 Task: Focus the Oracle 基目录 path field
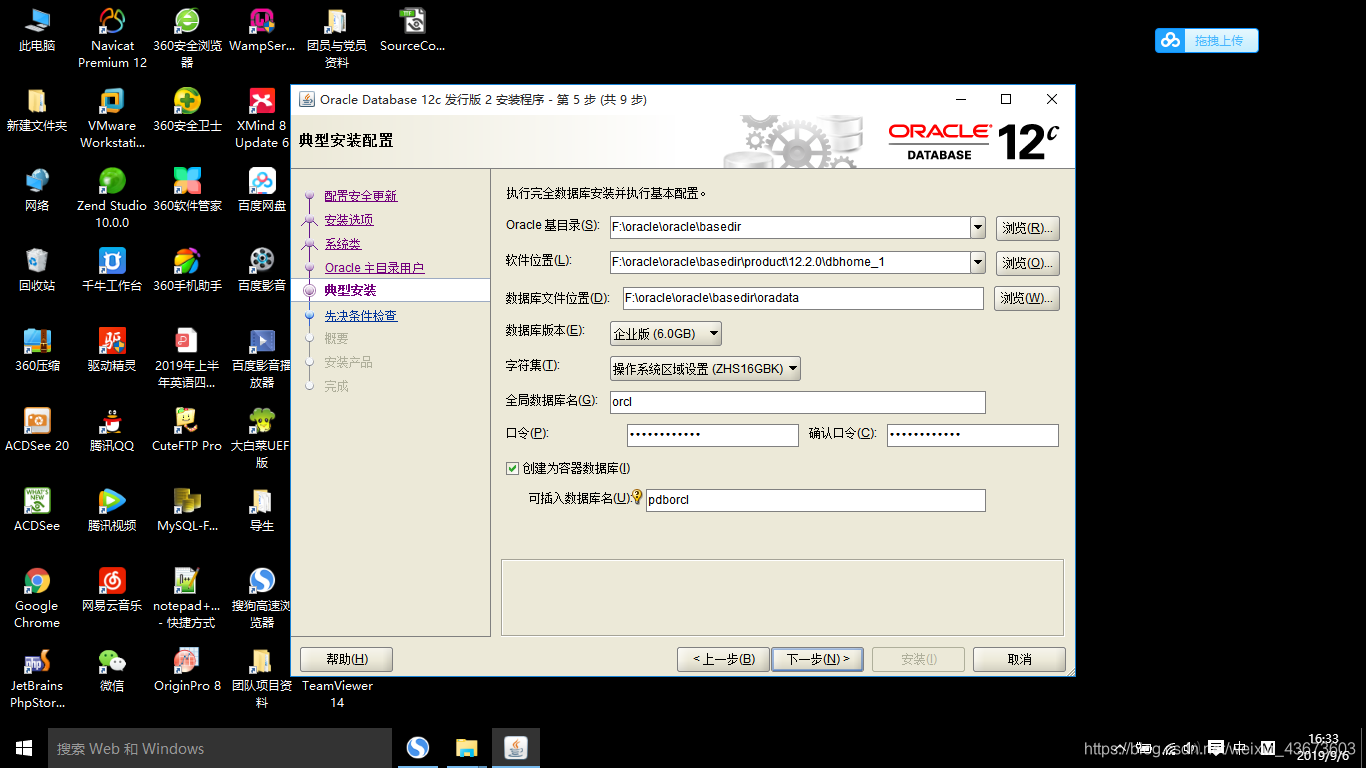click(x=790, y=227)
